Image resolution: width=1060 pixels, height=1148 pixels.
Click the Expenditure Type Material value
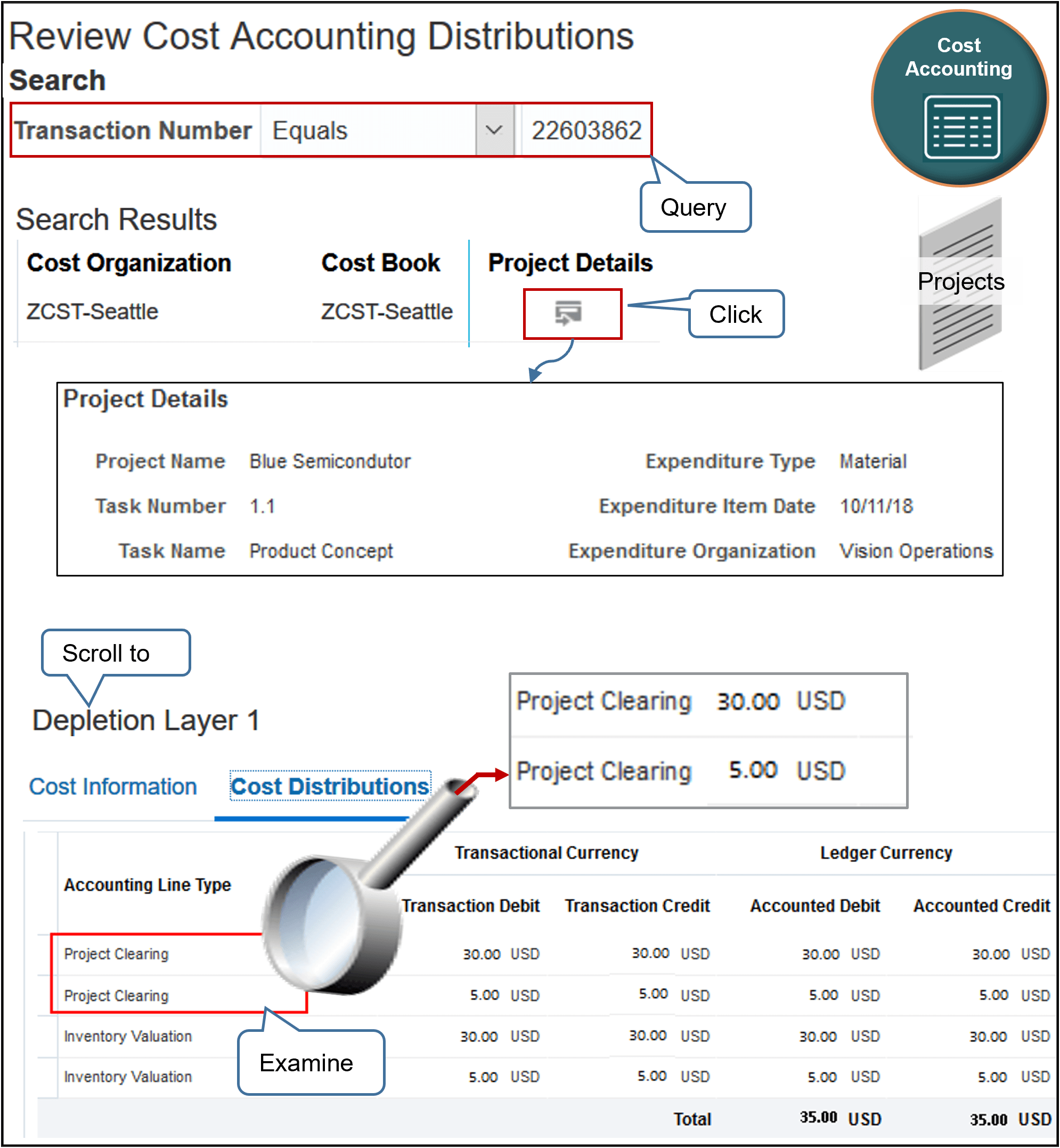click(873, 461)
